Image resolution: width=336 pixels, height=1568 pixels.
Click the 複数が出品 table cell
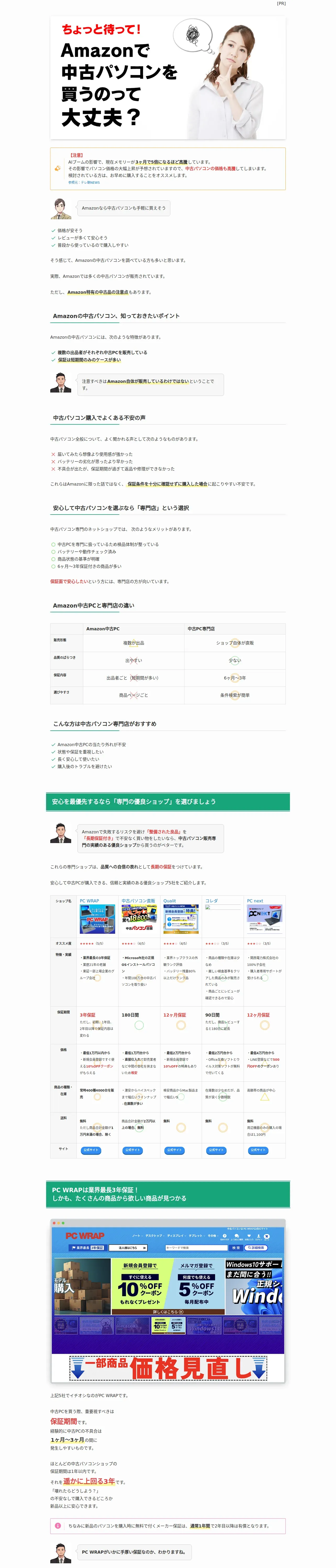coord(133,643)
